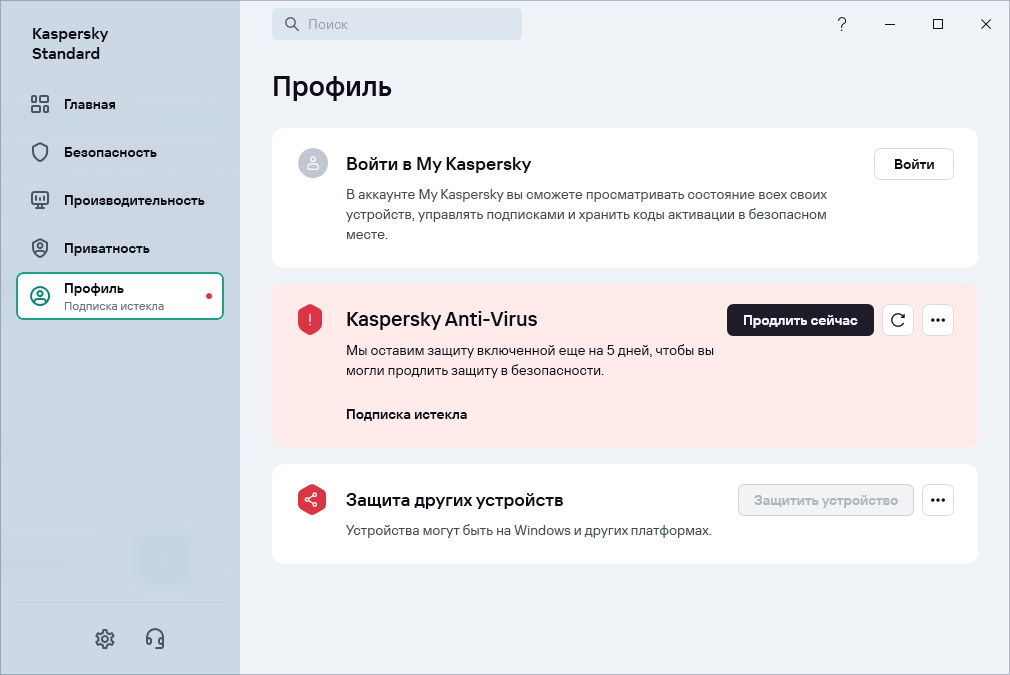Click the refresh subscription status icon
Viewport: 1010px width, 675px height.
[898, 320]
